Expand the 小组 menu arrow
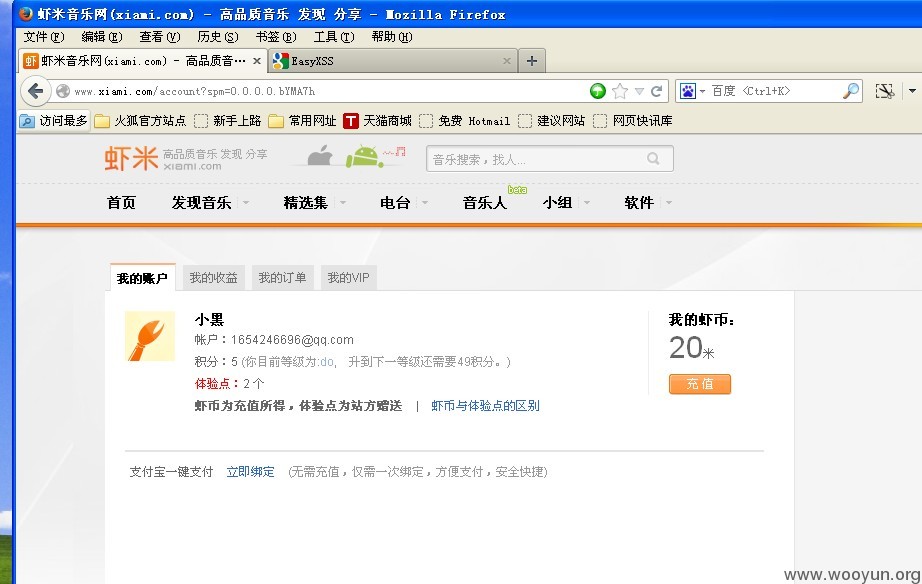The height and width of the screenshot is (584, 922). click(x=587, y=202)
